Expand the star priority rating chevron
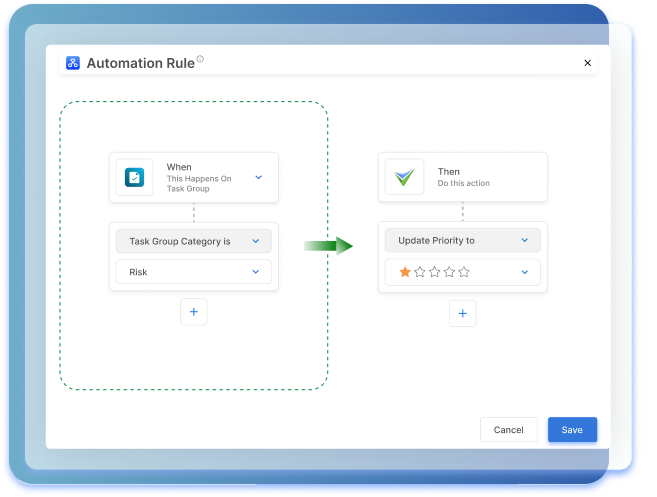Image resolution: width=657 pixels, height=497 pixels. coord(525,272)
